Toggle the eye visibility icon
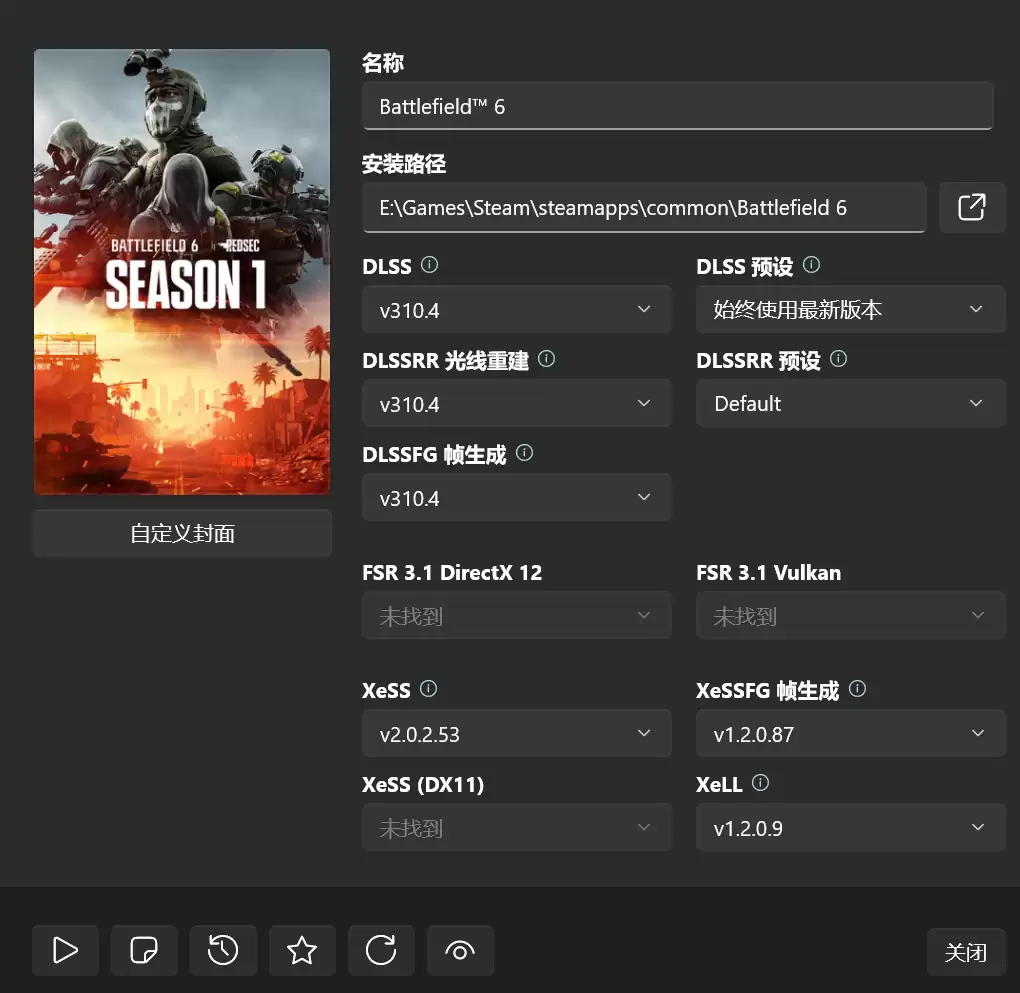Image resolution: width=1020 pixels, height=993 pixels. (x=460, y=950)
